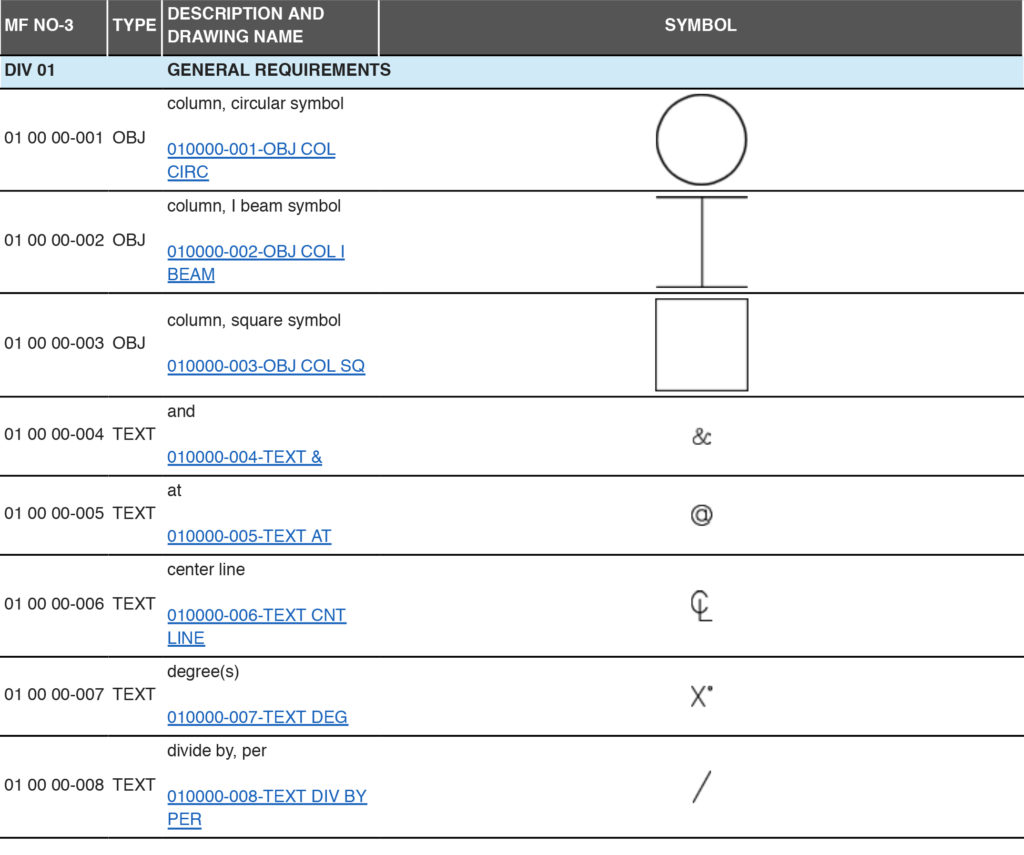Click the square column symbol
This screenshot has height=855, width=1024.
[701, 342]
